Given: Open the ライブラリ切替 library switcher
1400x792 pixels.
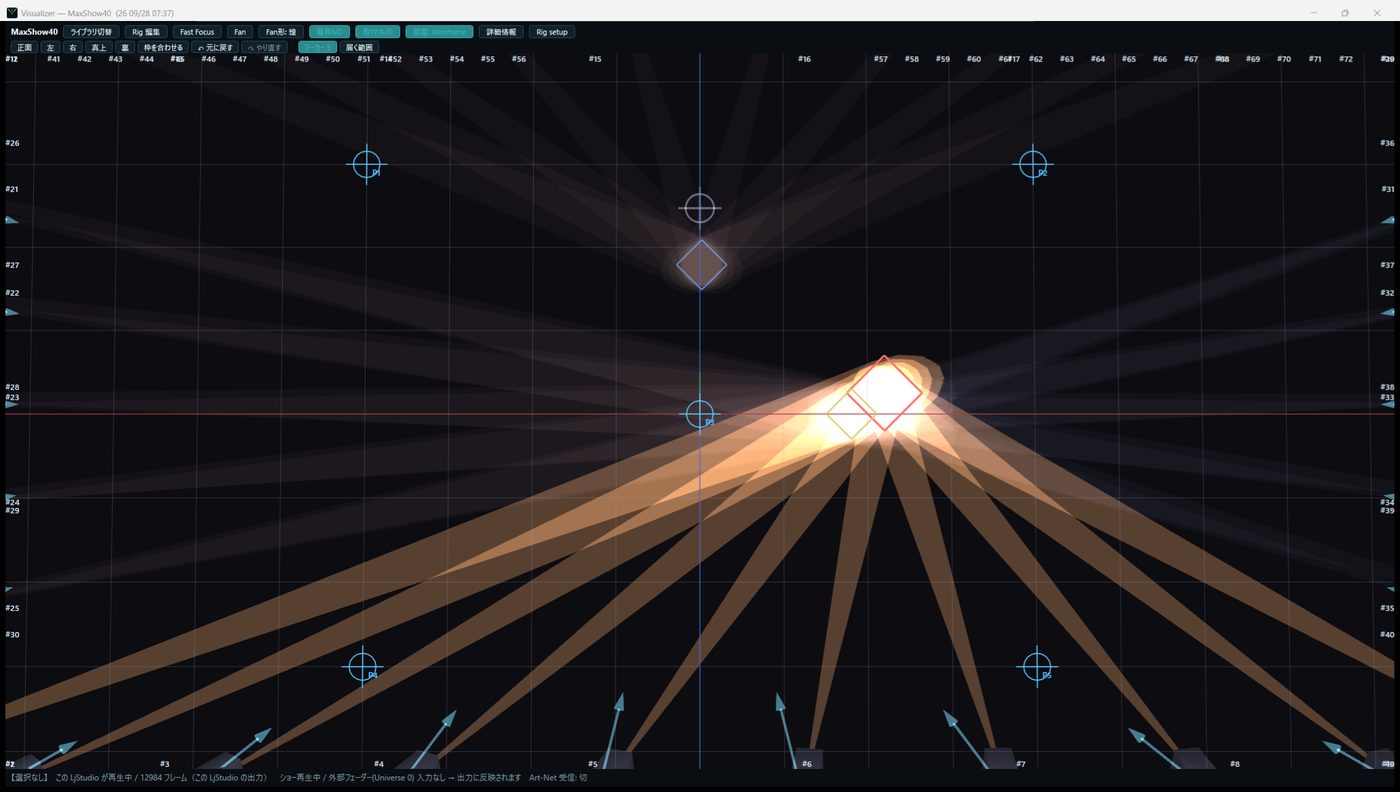Looking at the screenshot, I should coord(91,32).
